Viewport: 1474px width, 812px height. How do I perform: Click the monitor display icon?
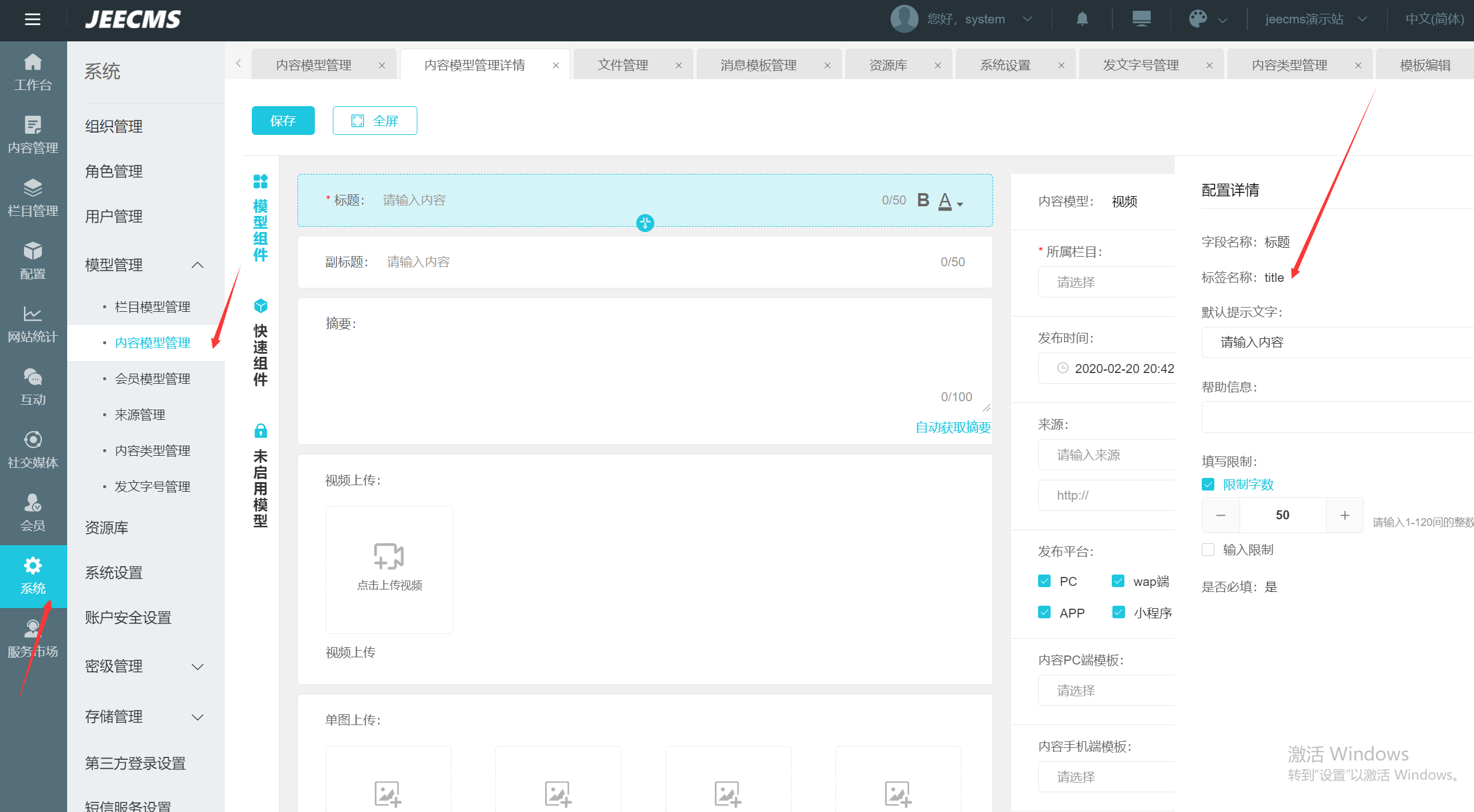point(1141,19)
